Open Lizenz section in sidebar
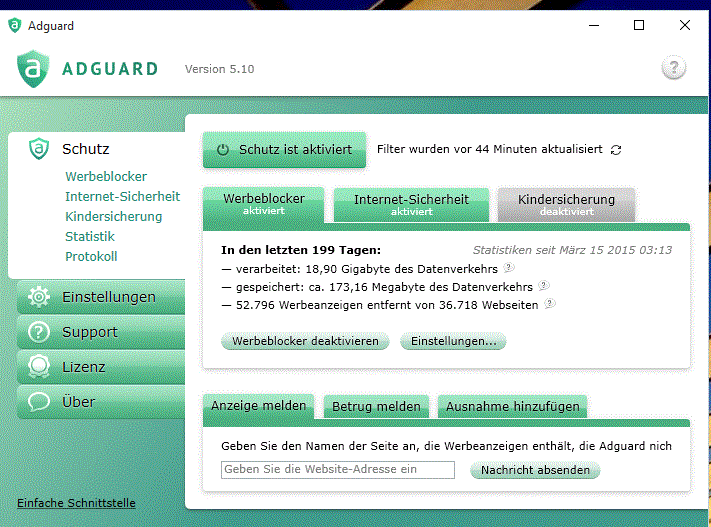This screenshot has height=527, width=711. [x=85, y=367]
